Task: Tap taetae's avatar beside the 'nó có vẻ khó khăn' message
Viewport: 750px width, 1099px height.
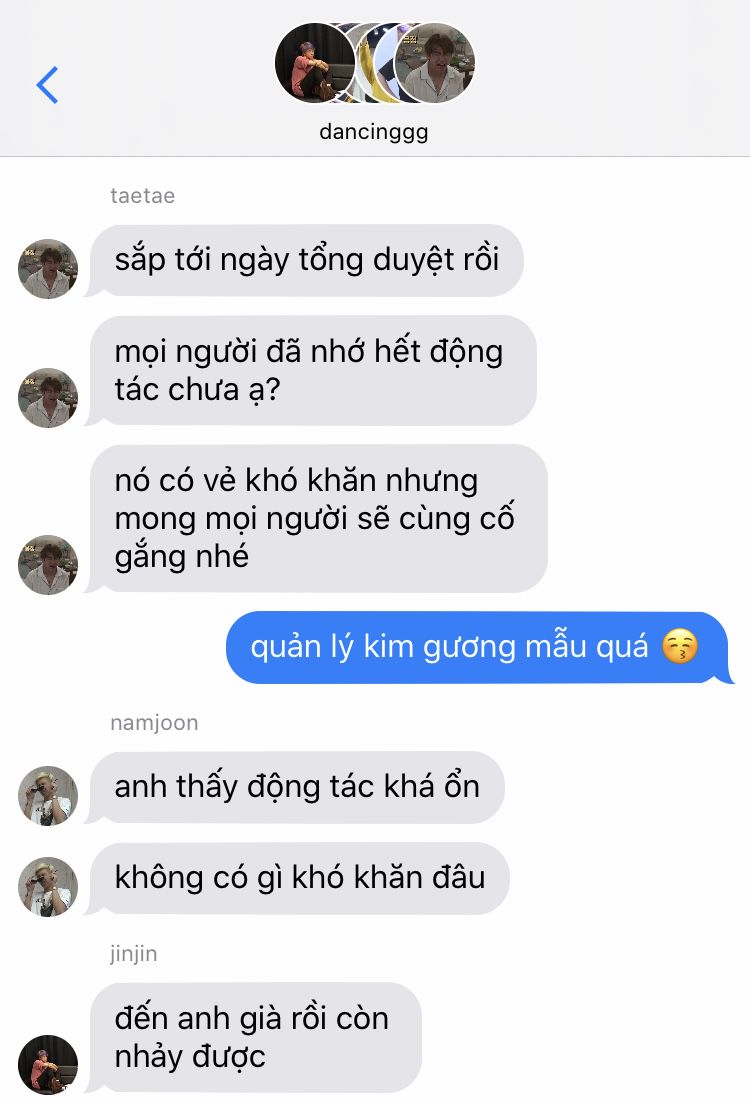Action: [x=48, y=565]
